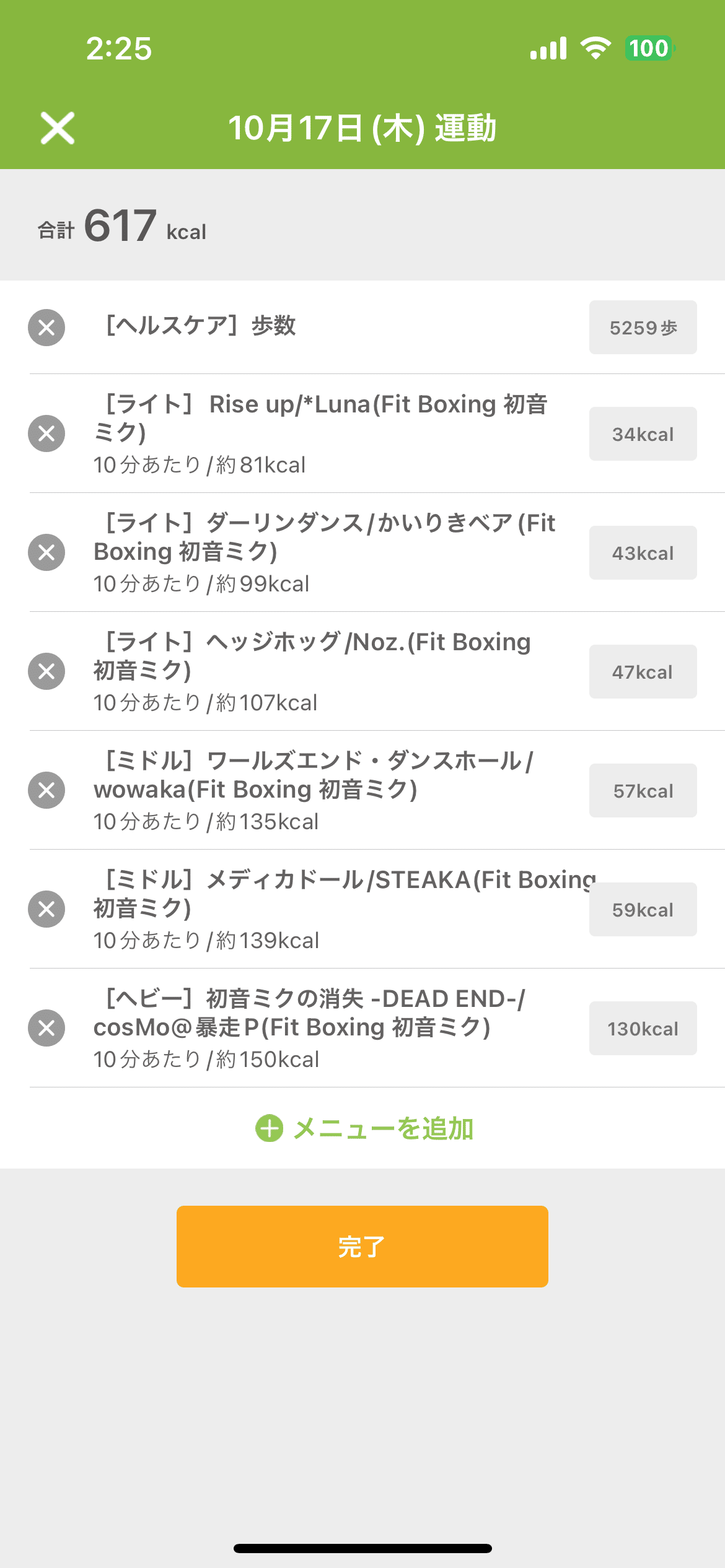Tap the メニューを追加 link
The height and width of the screenshot is (1568, 725).
coord(383,1128)
